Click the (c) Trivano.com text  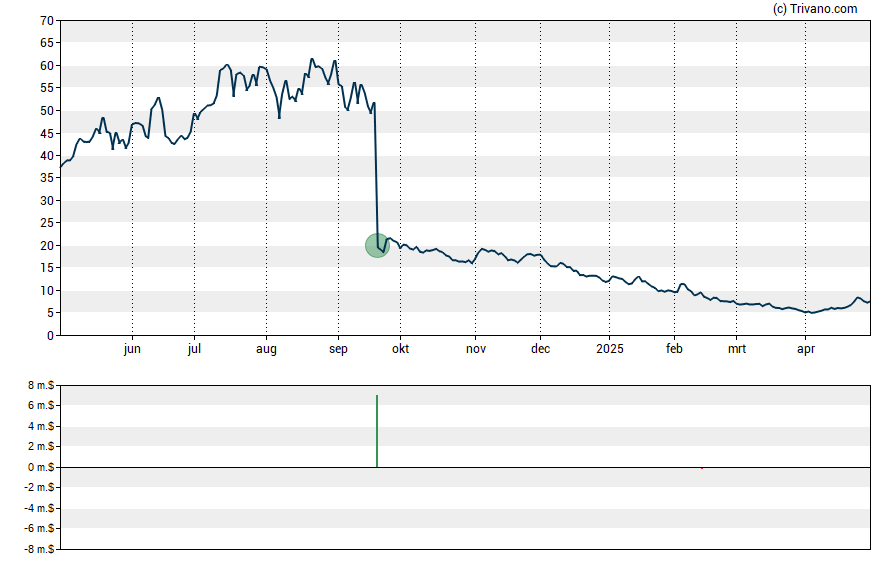815,8
